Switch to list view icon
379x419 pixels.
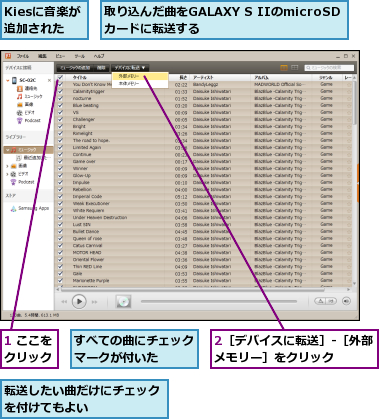coord(284,68)
